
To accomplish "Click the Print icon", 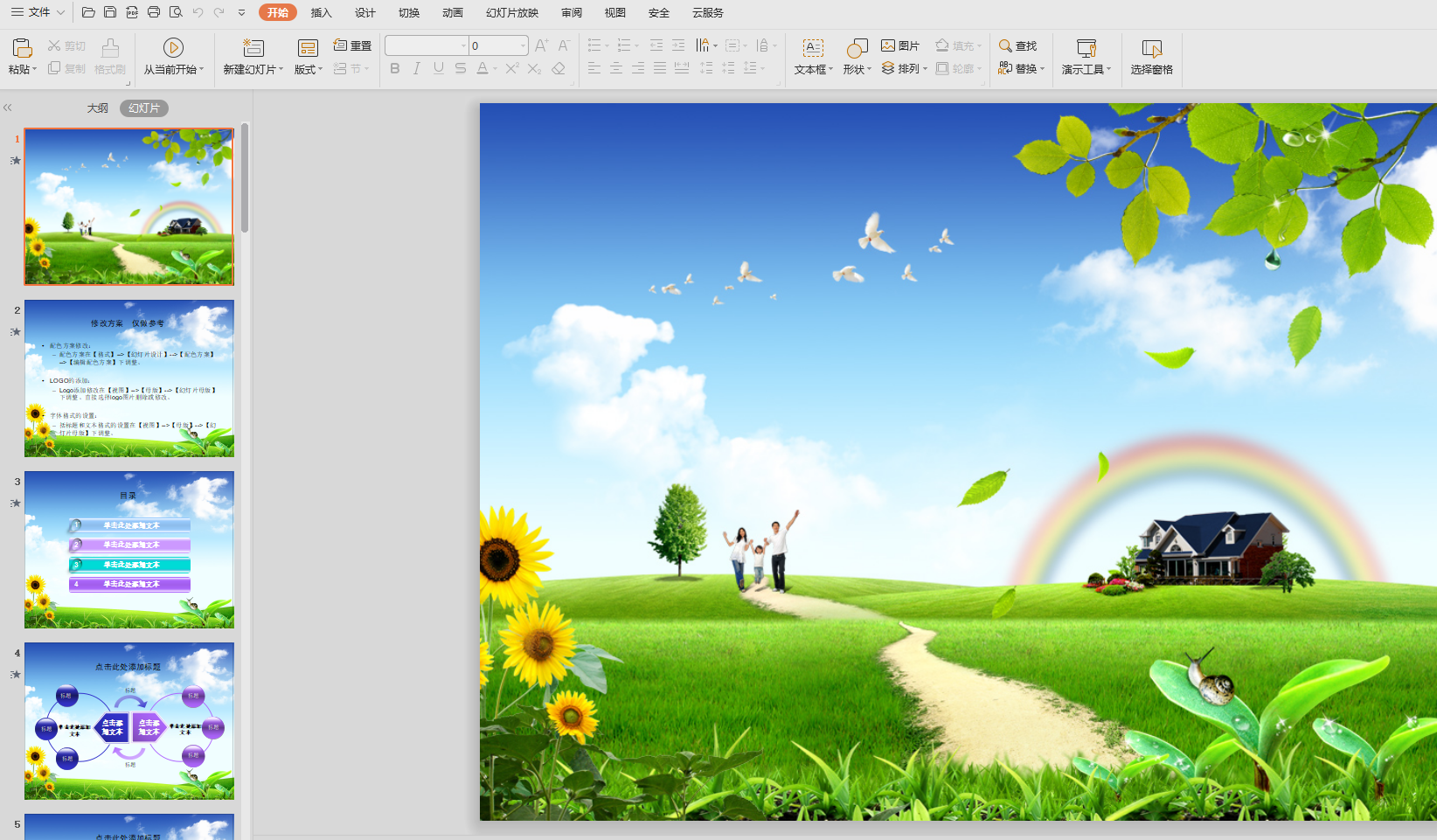I will (x=154, y=12).
